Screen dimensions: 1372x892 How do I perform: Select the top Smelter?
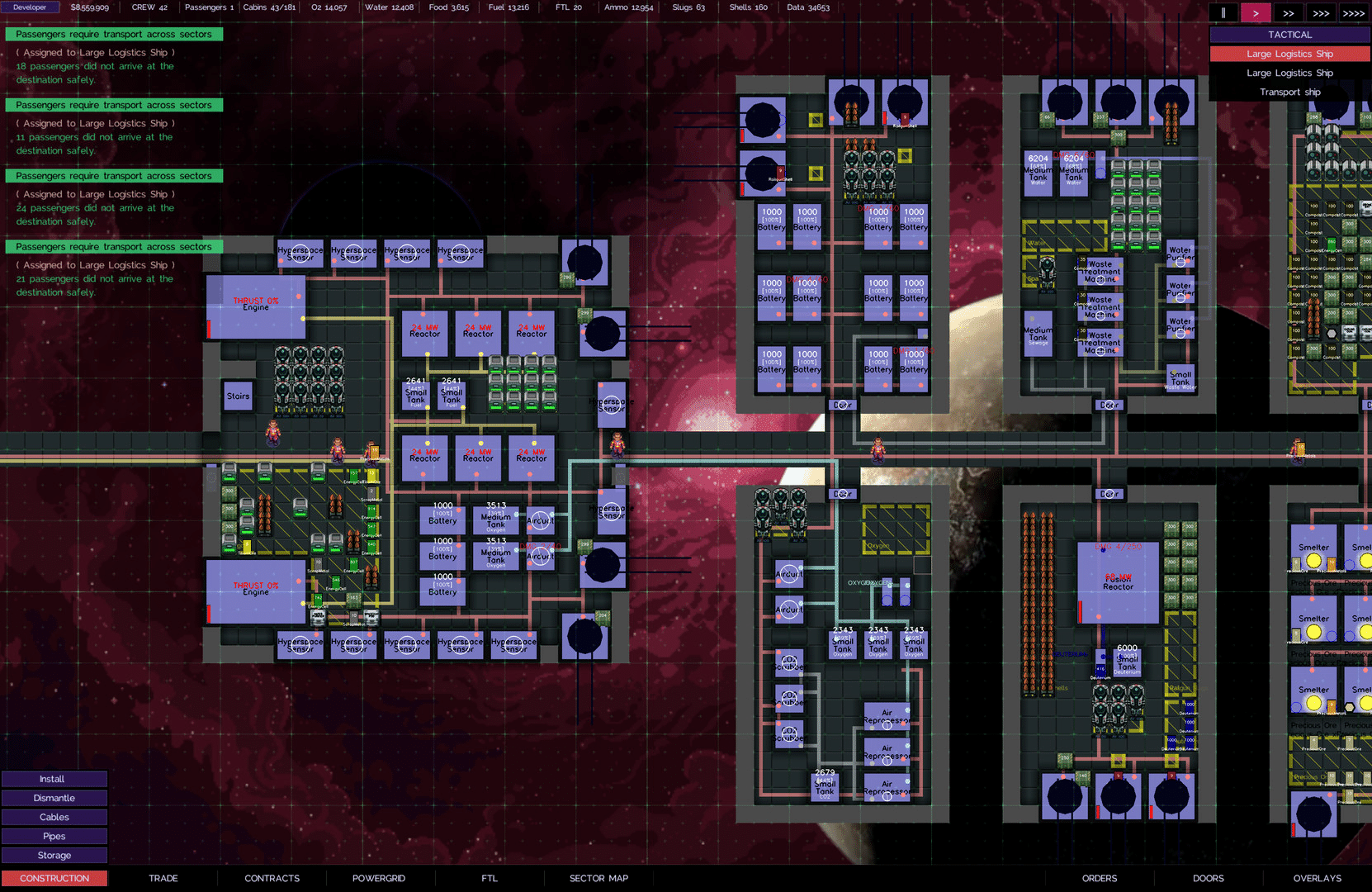tap(1313, 548)
